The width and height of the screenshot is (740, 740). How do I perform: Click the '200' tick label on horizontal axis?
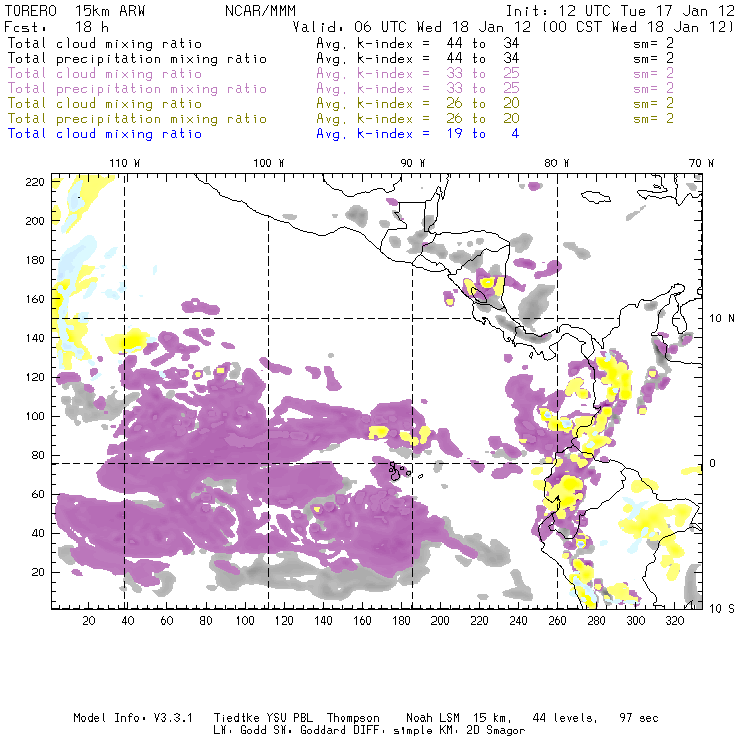pos(440,621)
